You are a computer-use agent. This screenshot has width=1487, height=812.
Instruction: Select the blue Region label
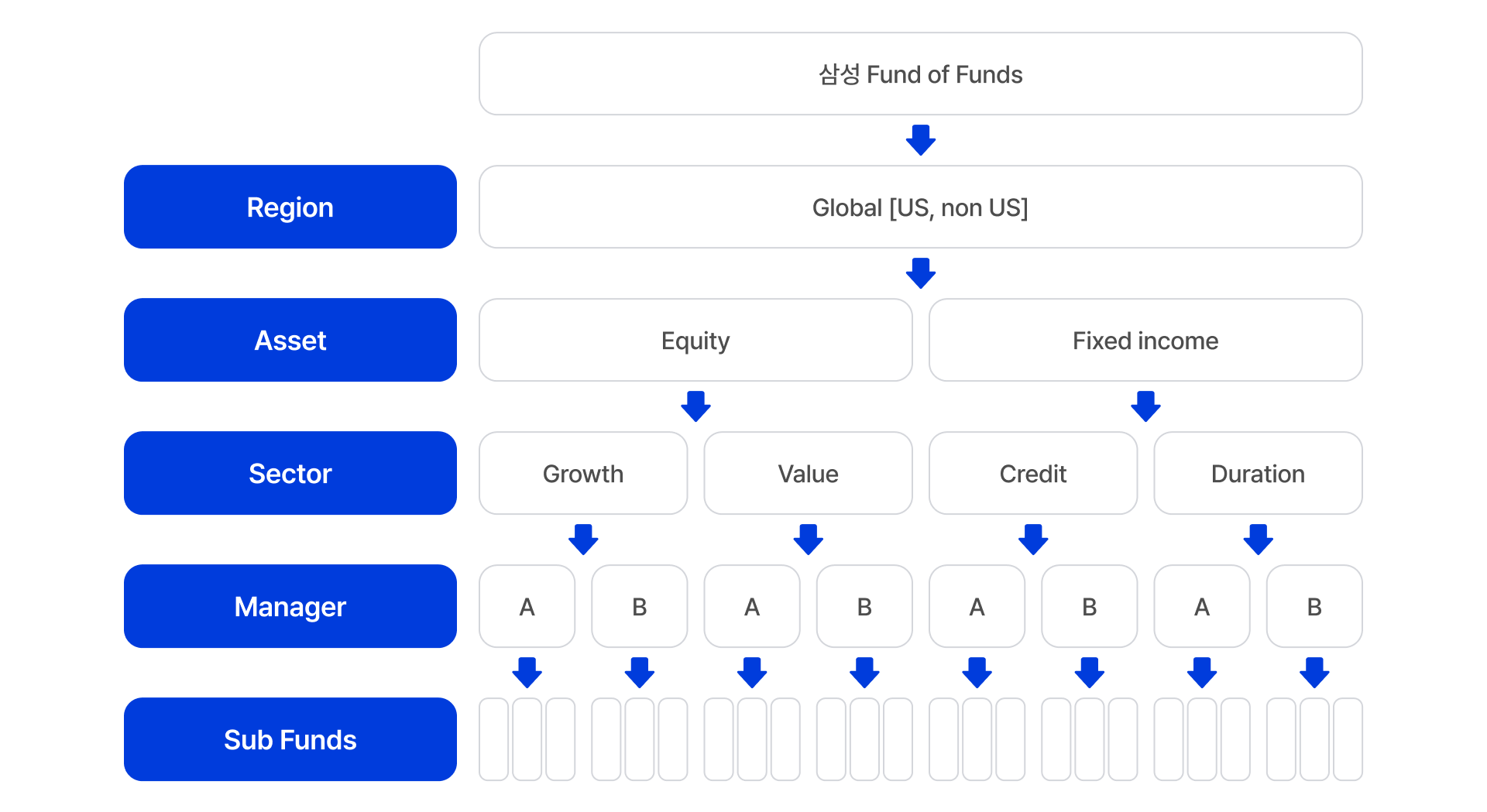[x=290, y=207]
